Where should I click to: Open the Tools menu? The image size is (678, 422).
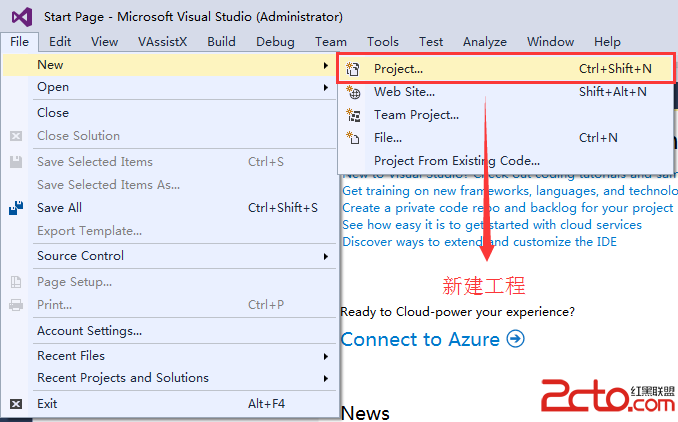tap(383, 42)
